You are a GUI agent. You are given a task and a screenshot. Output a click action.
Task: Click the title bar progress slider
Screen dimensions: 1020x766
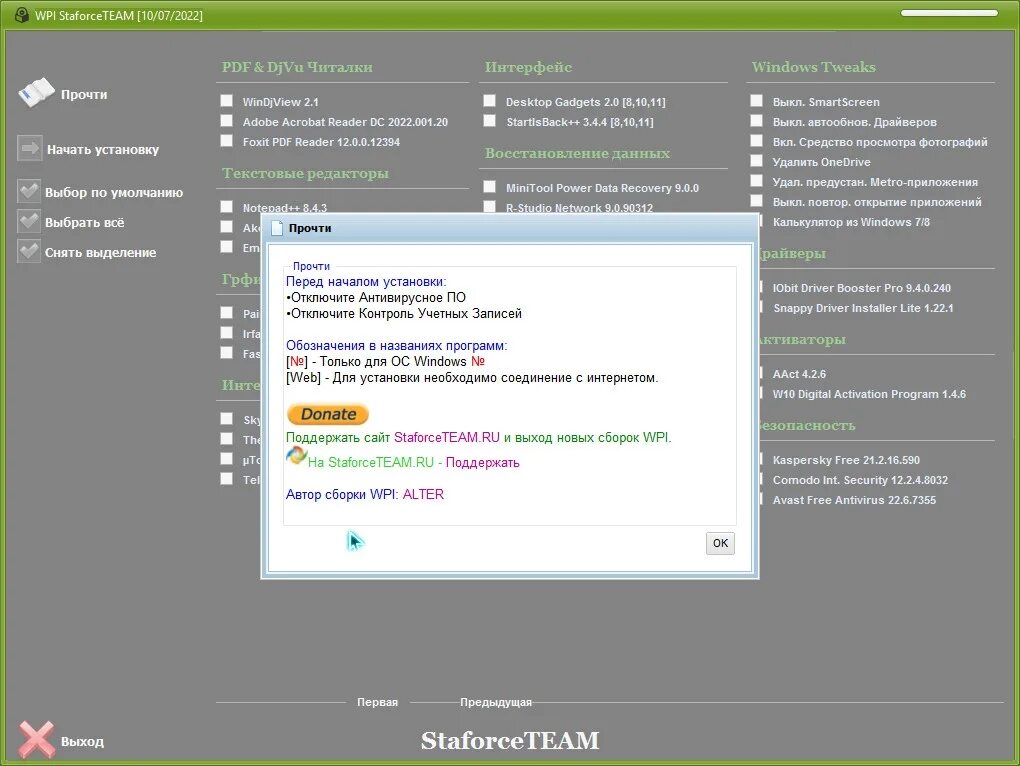(x=949, y=13)
